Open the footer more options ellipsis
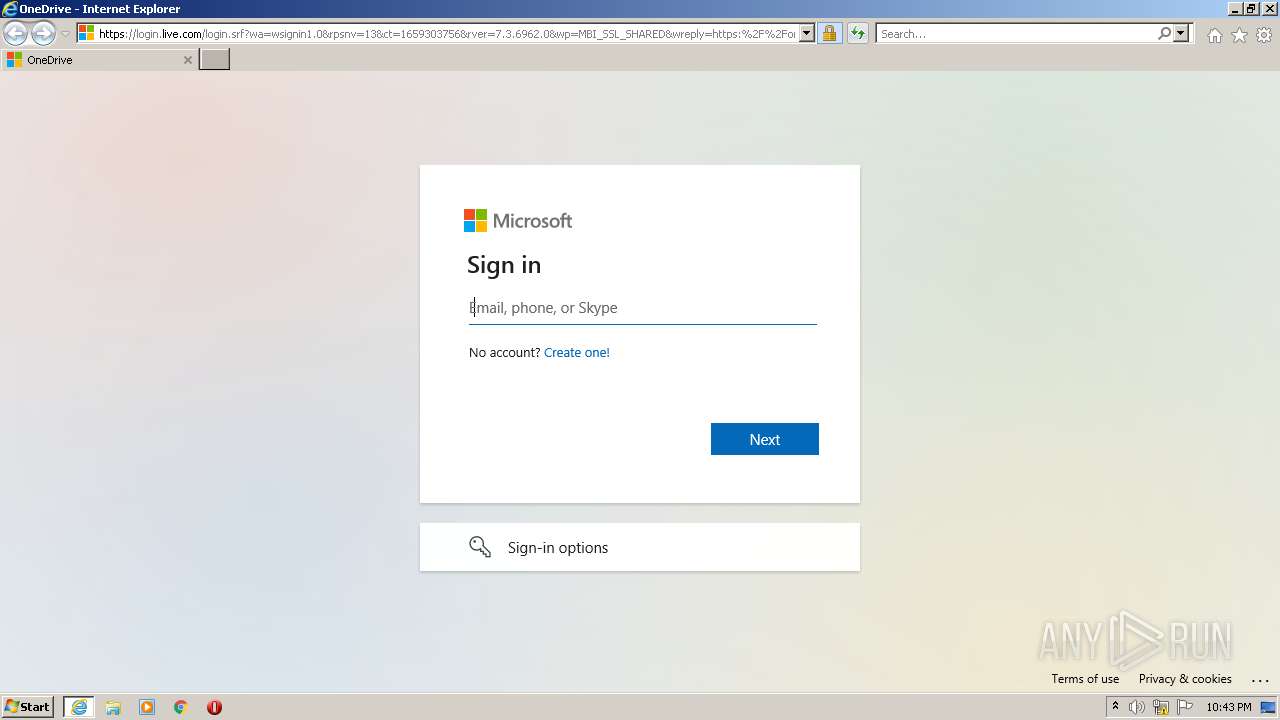Screen dimensions: 1280x720 coord(1260,680)
